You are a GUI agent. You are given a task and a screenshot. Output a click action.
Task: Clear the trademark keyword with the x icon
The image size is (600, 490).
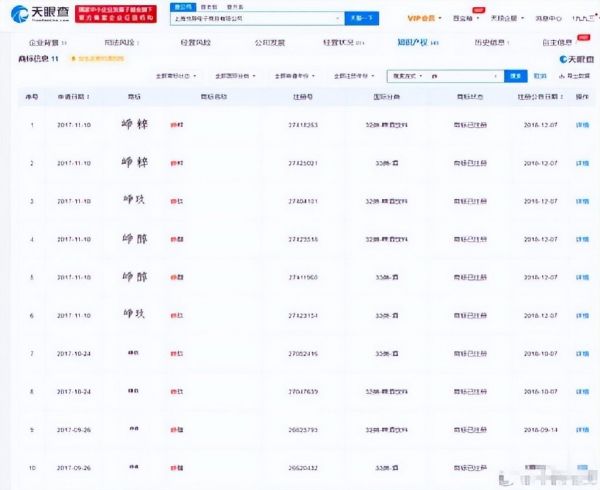(x=496, y=76)
